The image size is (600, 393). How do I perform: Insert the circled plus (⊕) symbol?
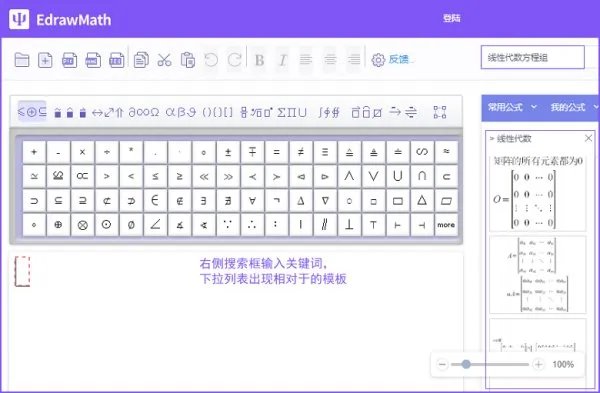(x=58, y=225)
